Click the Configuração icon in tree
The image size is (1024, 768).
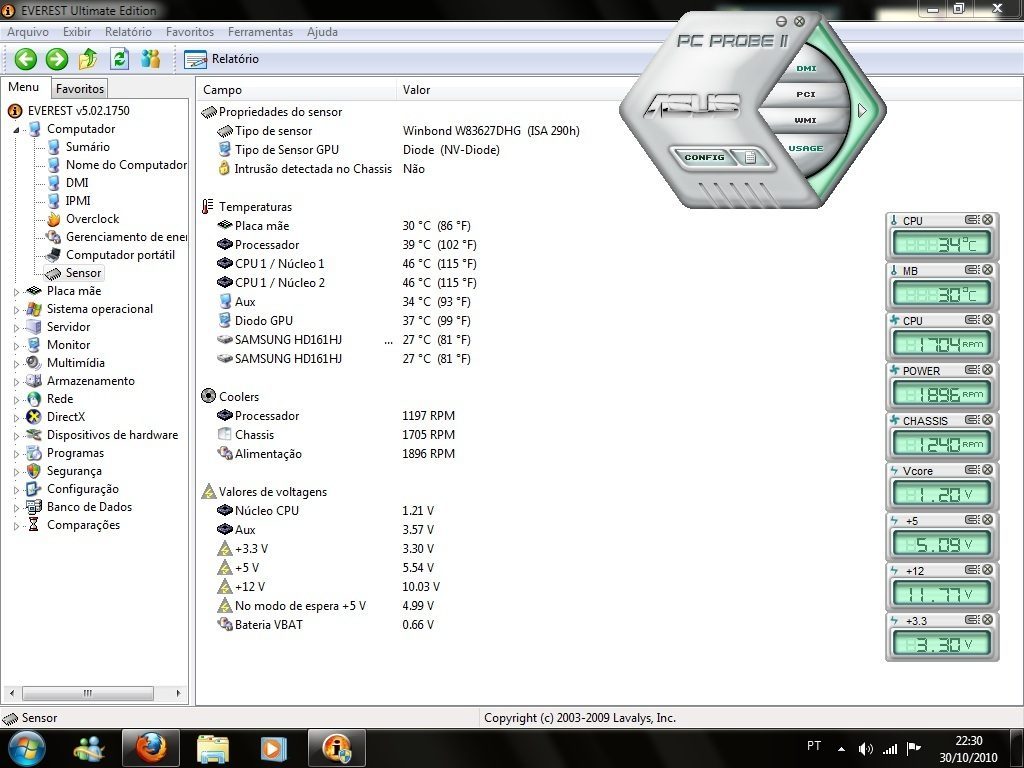pyautogui.click(x=33, y=489)
